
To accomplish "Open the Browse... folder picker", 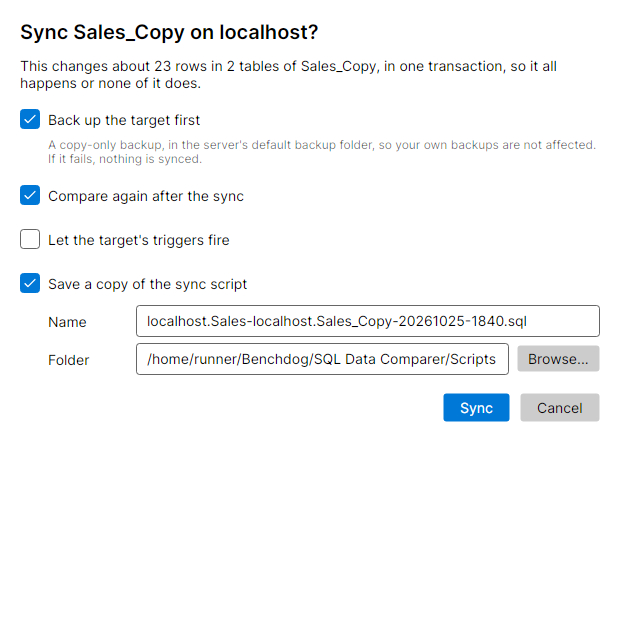I will pyautogui.click(x=558, y=359).
